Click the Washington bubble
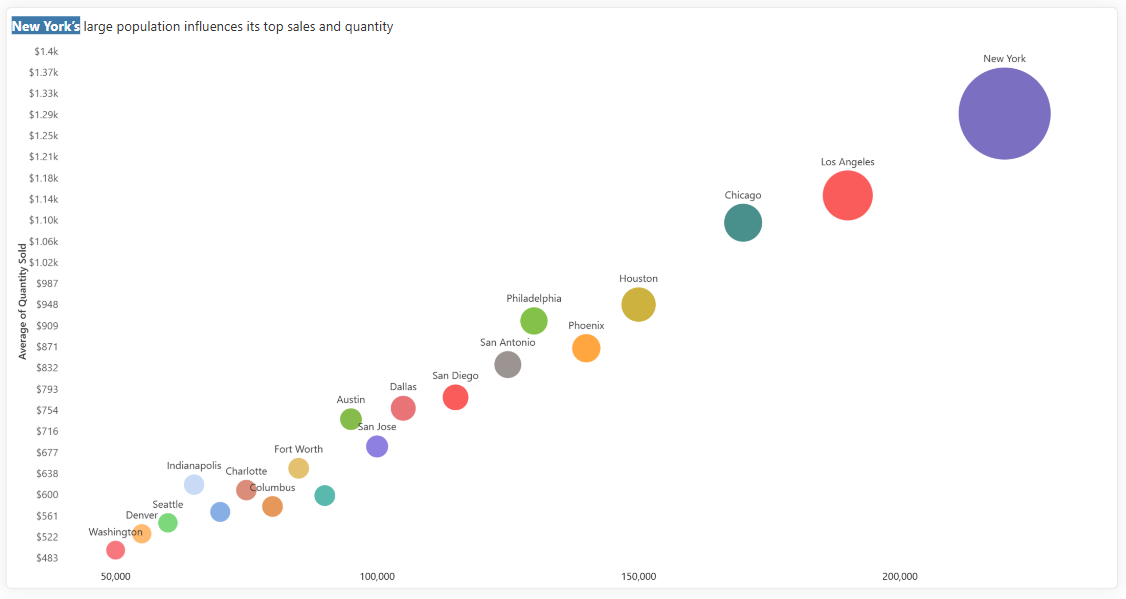 point(116,550)
